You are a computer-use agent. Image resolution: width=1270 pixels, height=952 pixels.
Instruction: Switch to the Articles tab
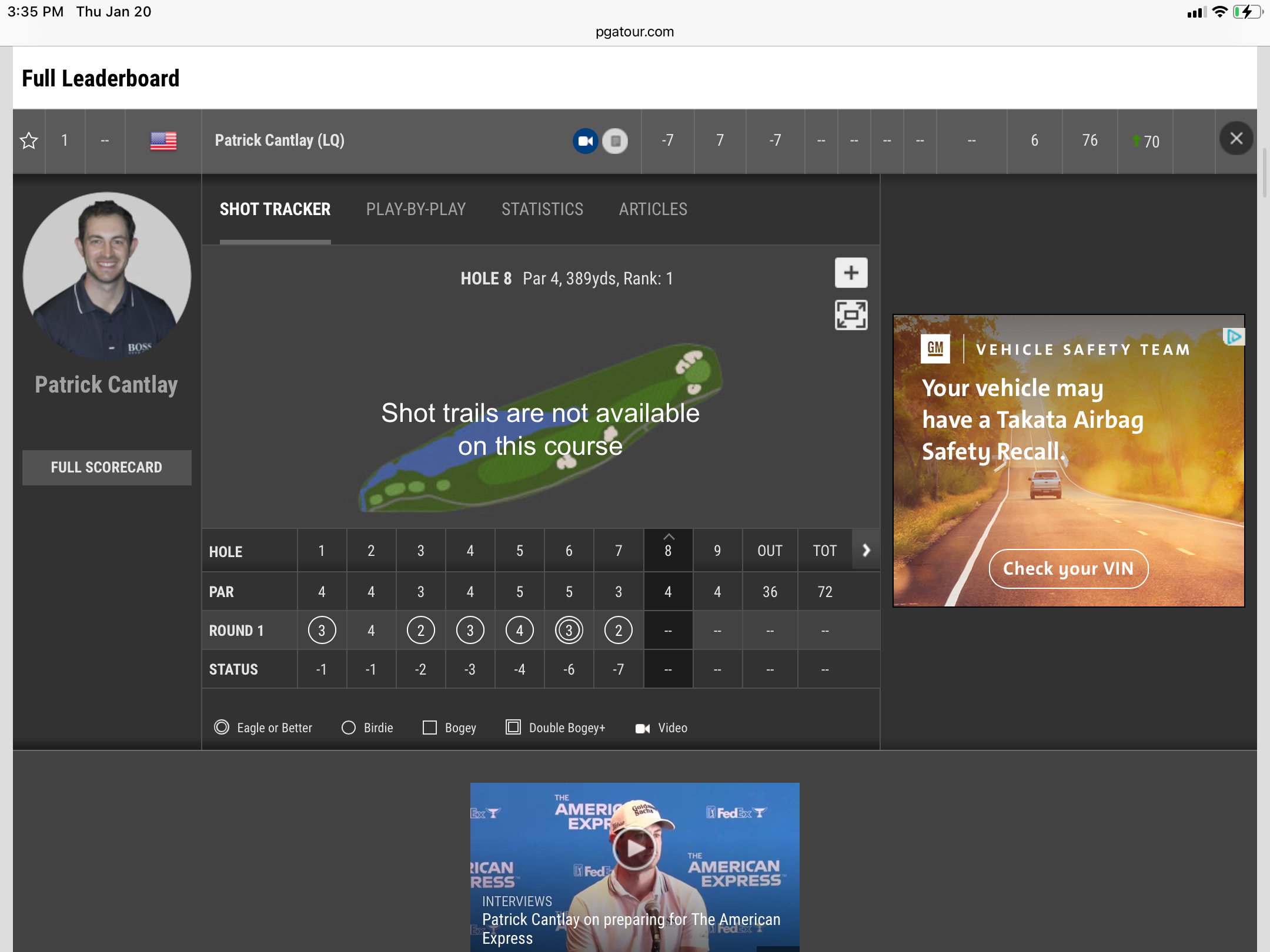tap(653, 209)
